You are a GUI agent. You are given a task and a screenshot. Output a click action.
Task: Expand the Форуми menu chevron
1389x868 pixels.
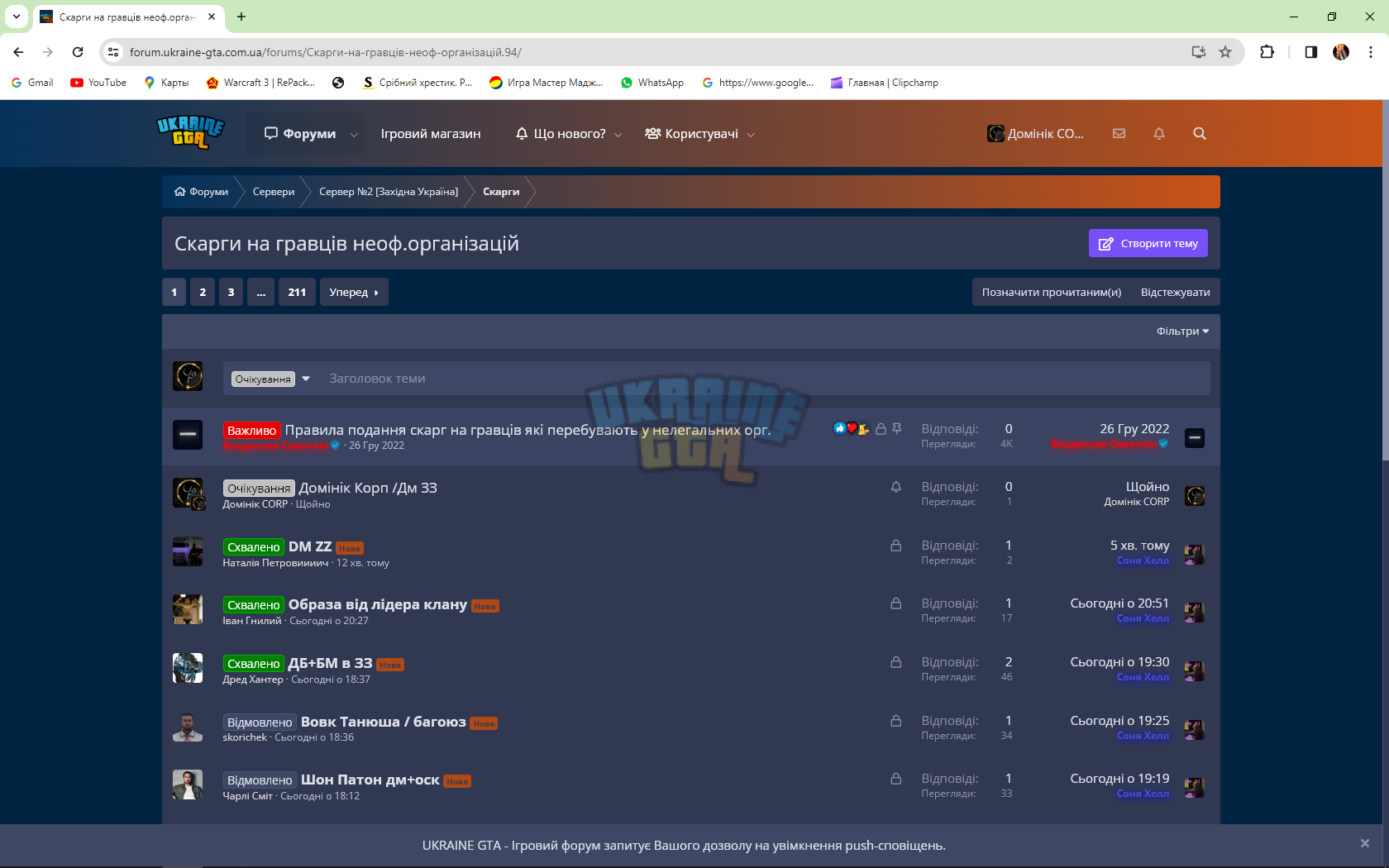pyautogui.click(x=354, y=135)
